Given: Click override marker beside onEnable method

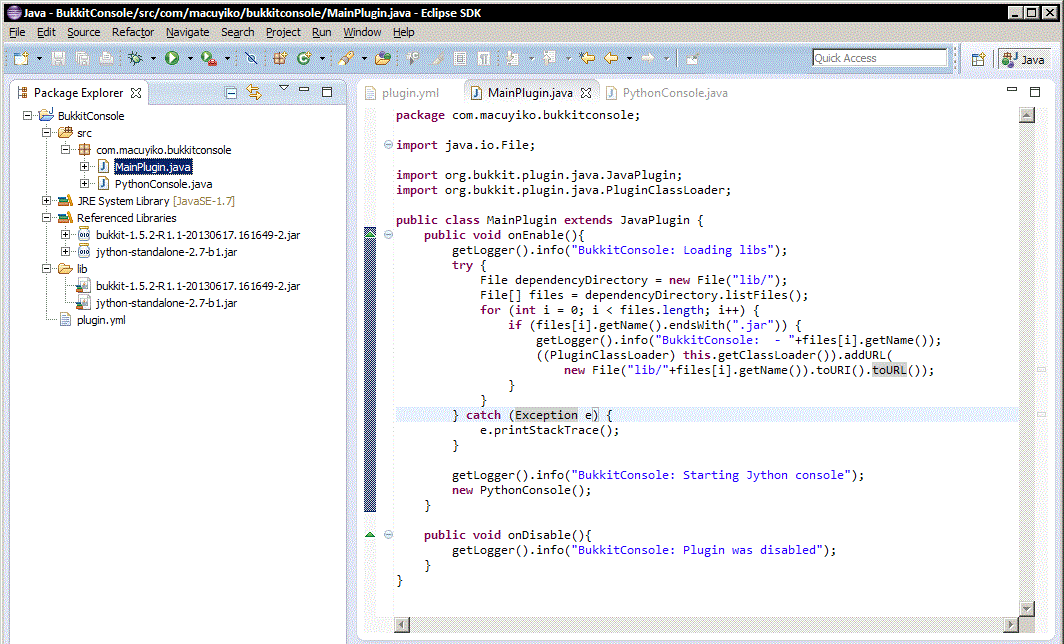Looking at the screenshot, I should click(370, 233).
